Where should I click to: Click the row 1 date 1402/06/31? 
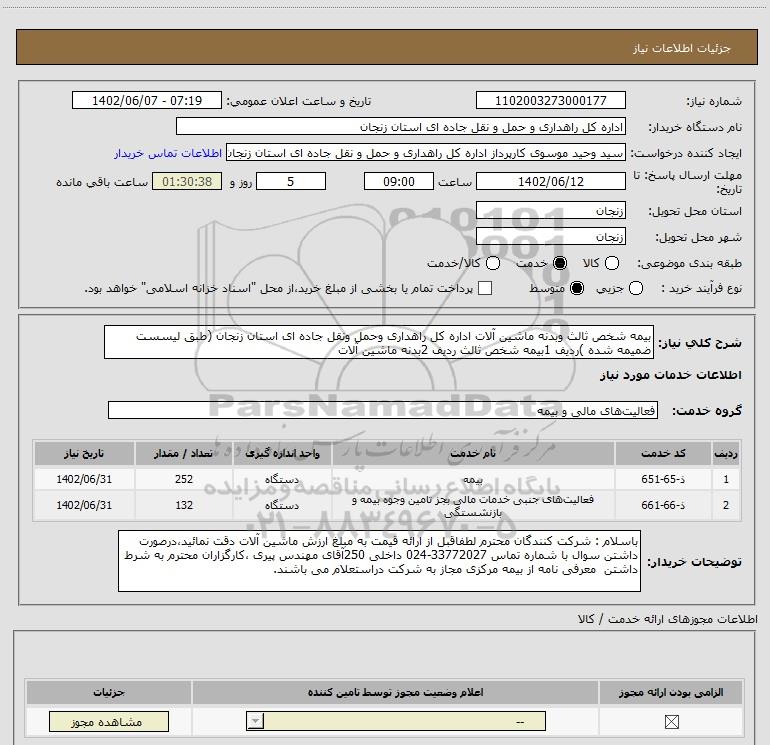(84, 479)
